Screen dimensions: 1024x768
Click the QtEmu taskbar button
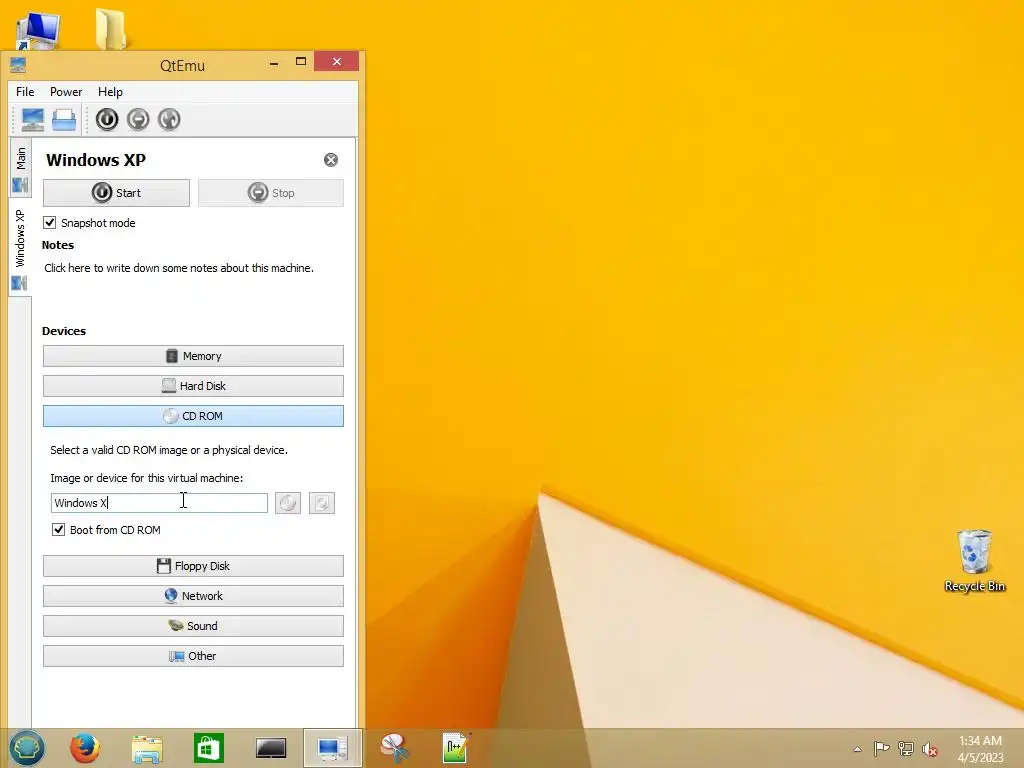332,748
